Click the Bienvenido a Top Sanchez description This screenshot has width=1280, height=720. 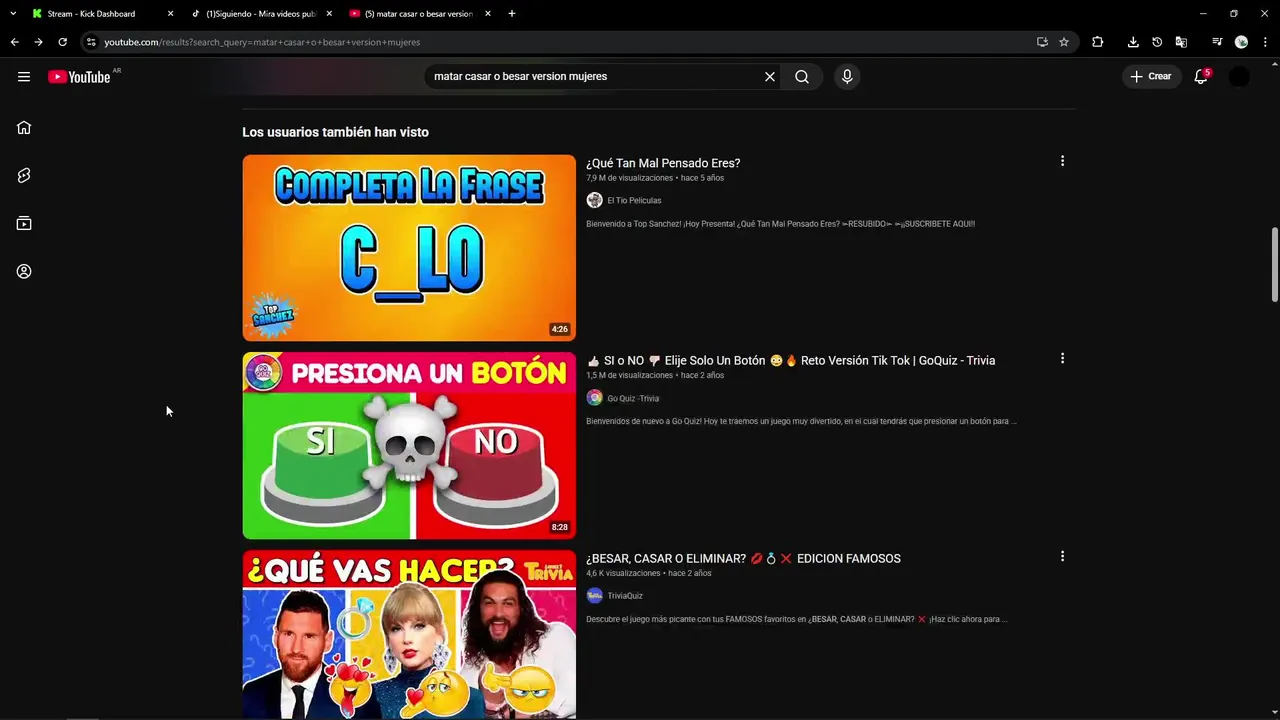[x=780, y=224]
